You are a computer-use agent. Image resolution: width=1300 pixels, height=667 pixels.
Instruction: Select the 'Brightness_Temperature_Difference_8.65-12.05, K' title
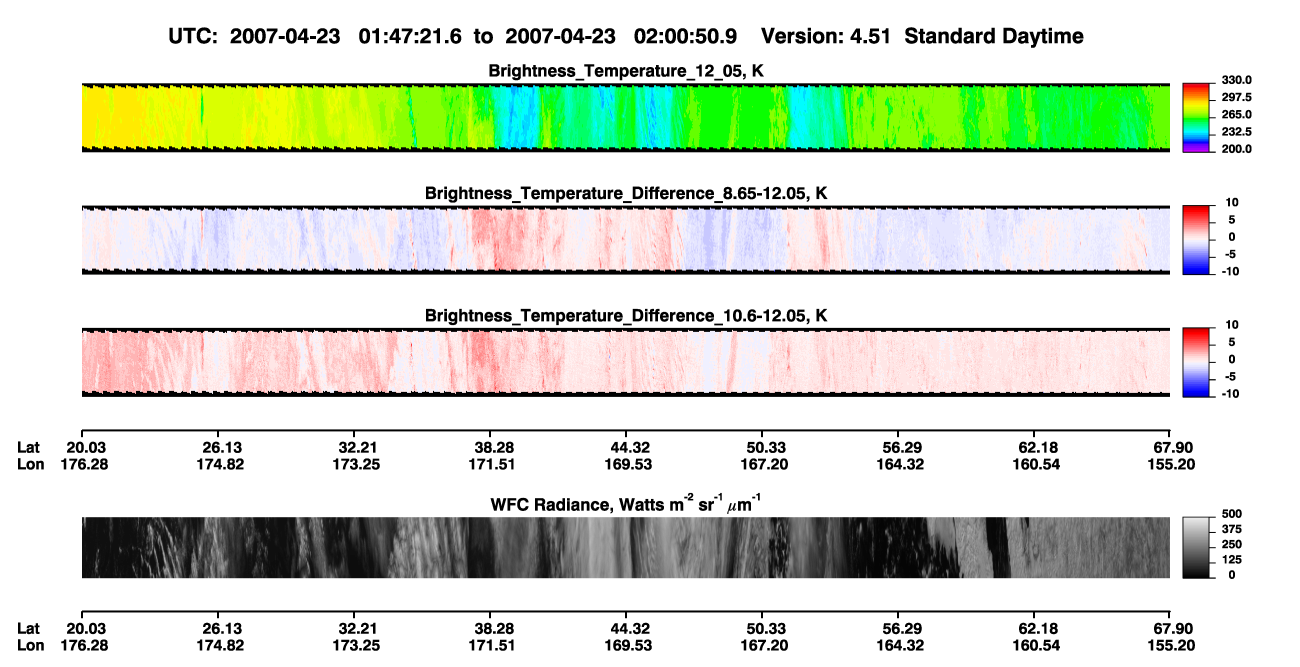626,193
